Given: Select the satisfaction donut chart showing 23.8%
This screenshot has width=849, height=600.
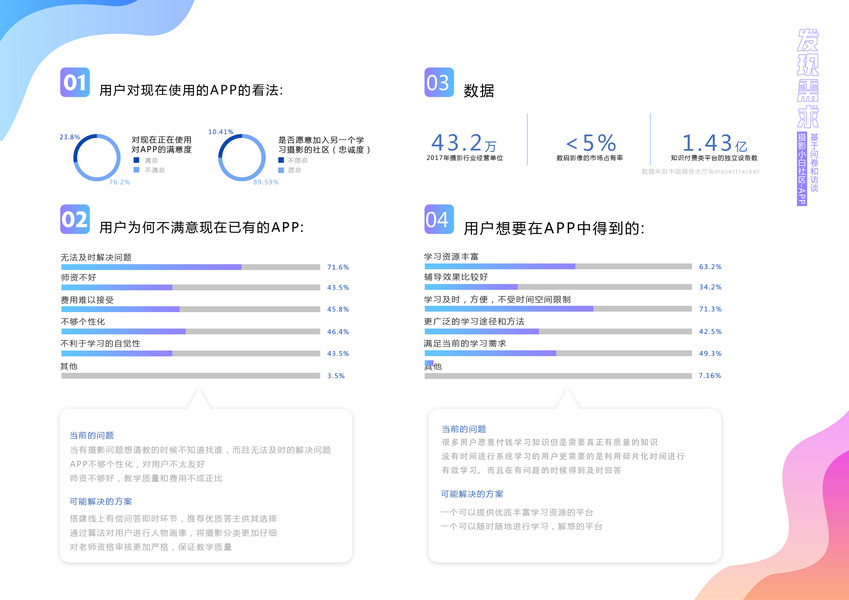Looking at the screenshot, I should coord(96,157).
